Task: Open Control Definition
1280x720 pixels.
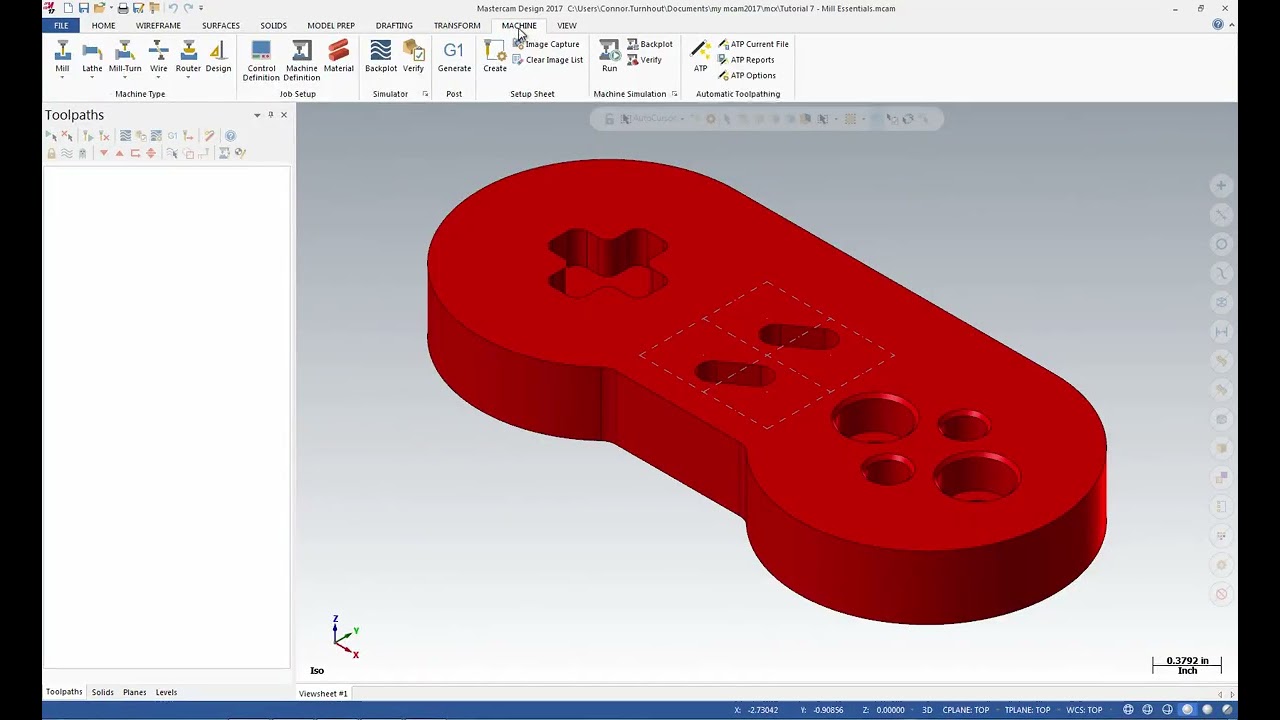Action: tap(261, 61)
